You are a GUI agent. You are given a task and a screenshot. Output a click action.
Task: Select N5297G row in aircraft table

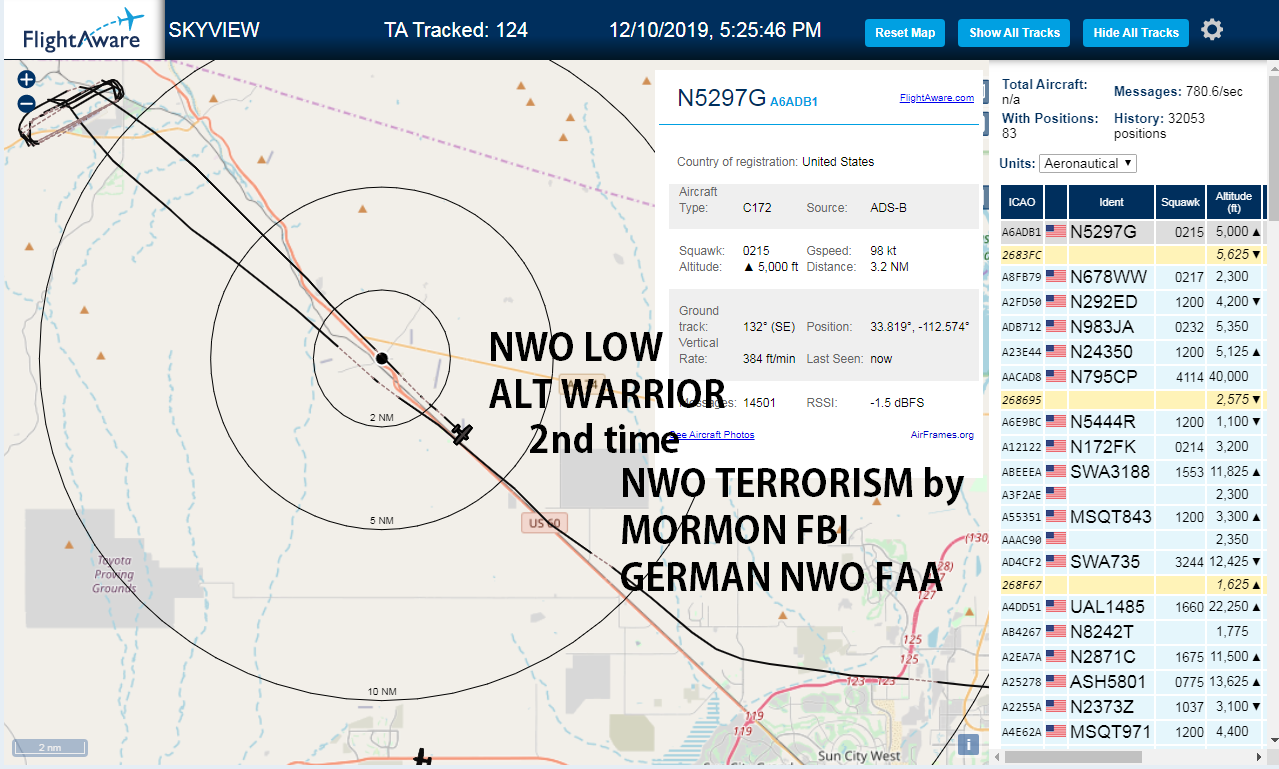[x=1132, y=232]
